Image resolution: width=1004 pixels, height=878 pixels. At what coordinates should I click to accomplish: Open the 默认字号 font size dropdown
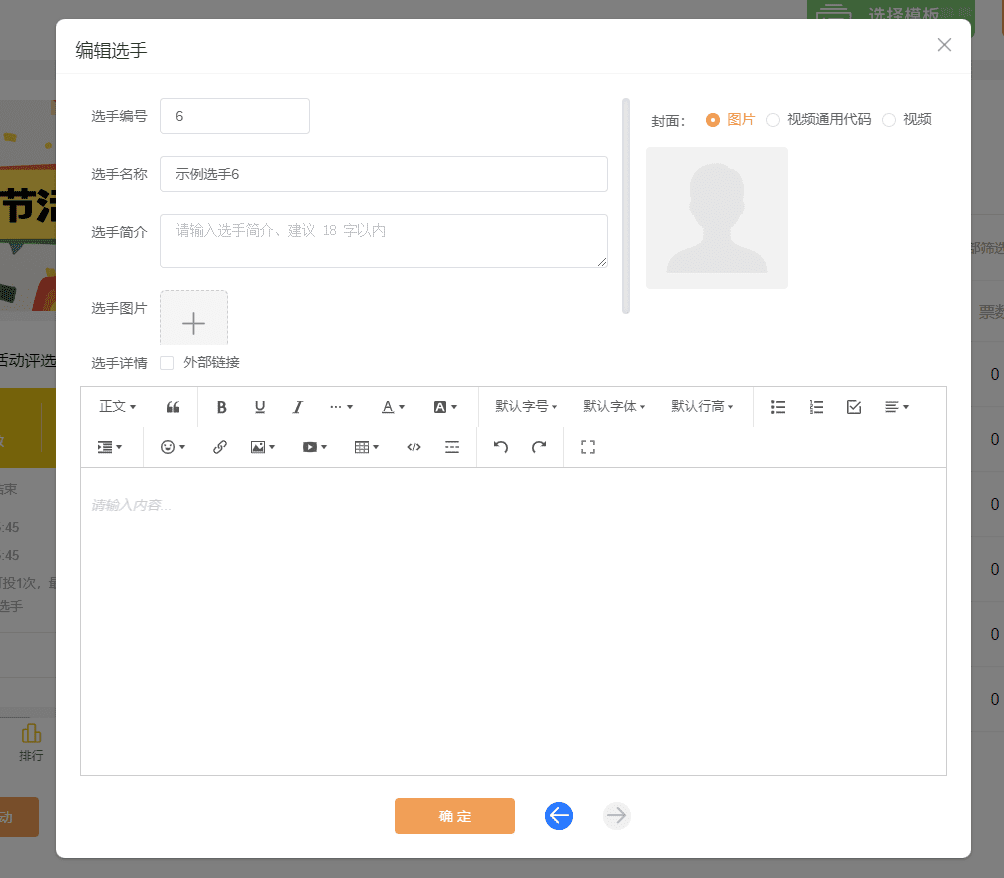pyautogui.click(x=528, y=406)
